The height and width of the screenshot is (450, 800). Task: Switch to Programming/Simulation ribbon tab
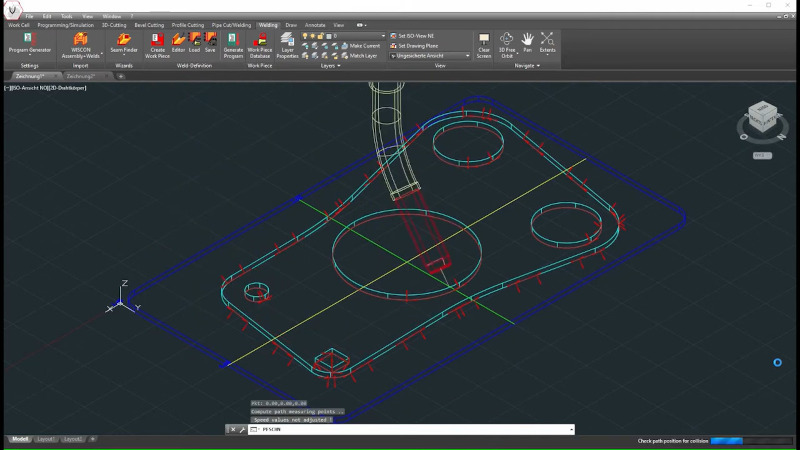tap(65, 25)
